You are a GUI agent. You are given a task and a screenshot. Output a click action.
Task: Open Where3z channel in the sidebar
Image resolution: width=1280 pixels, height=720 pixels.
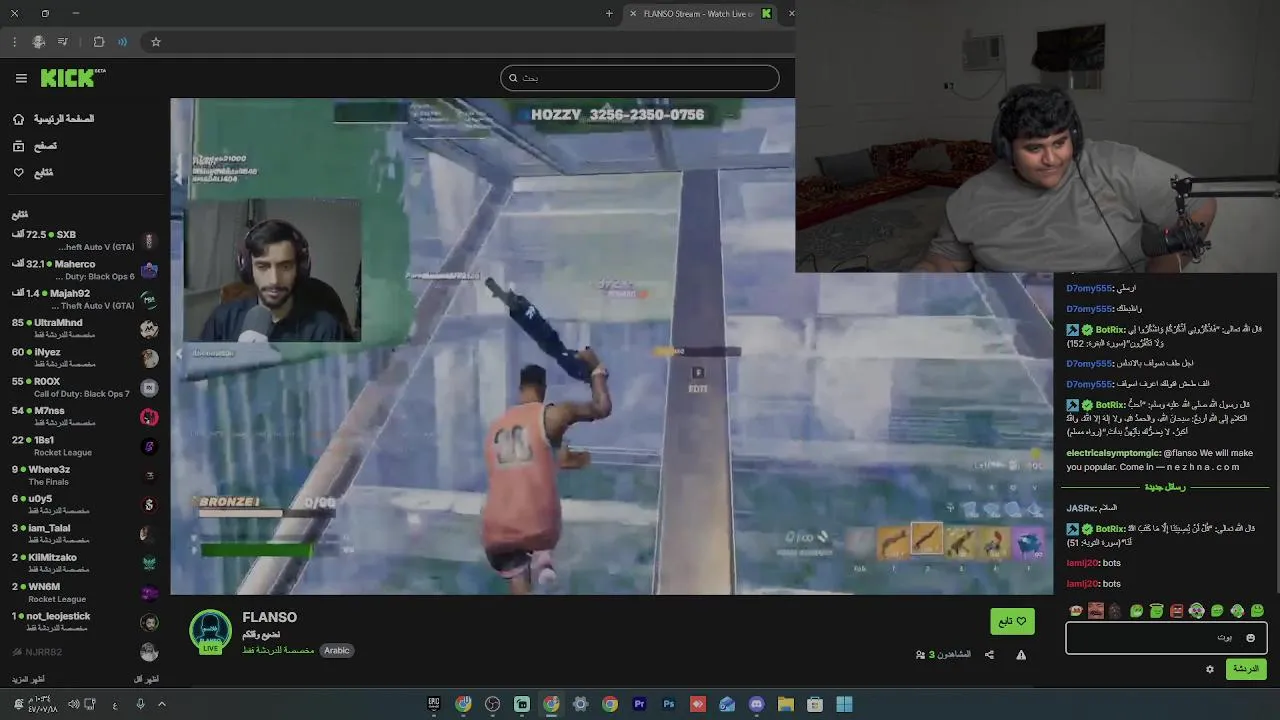click(83, 475)
